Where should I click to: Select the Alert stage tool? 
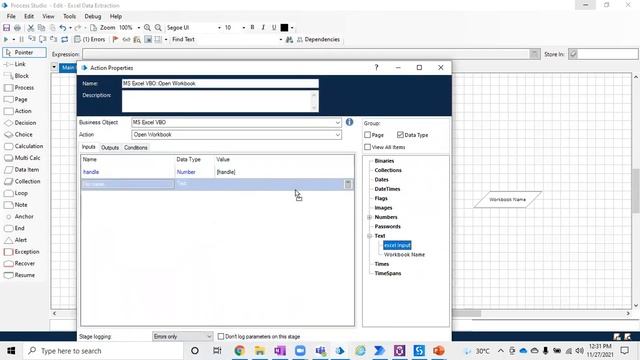[x=16, y=240]
